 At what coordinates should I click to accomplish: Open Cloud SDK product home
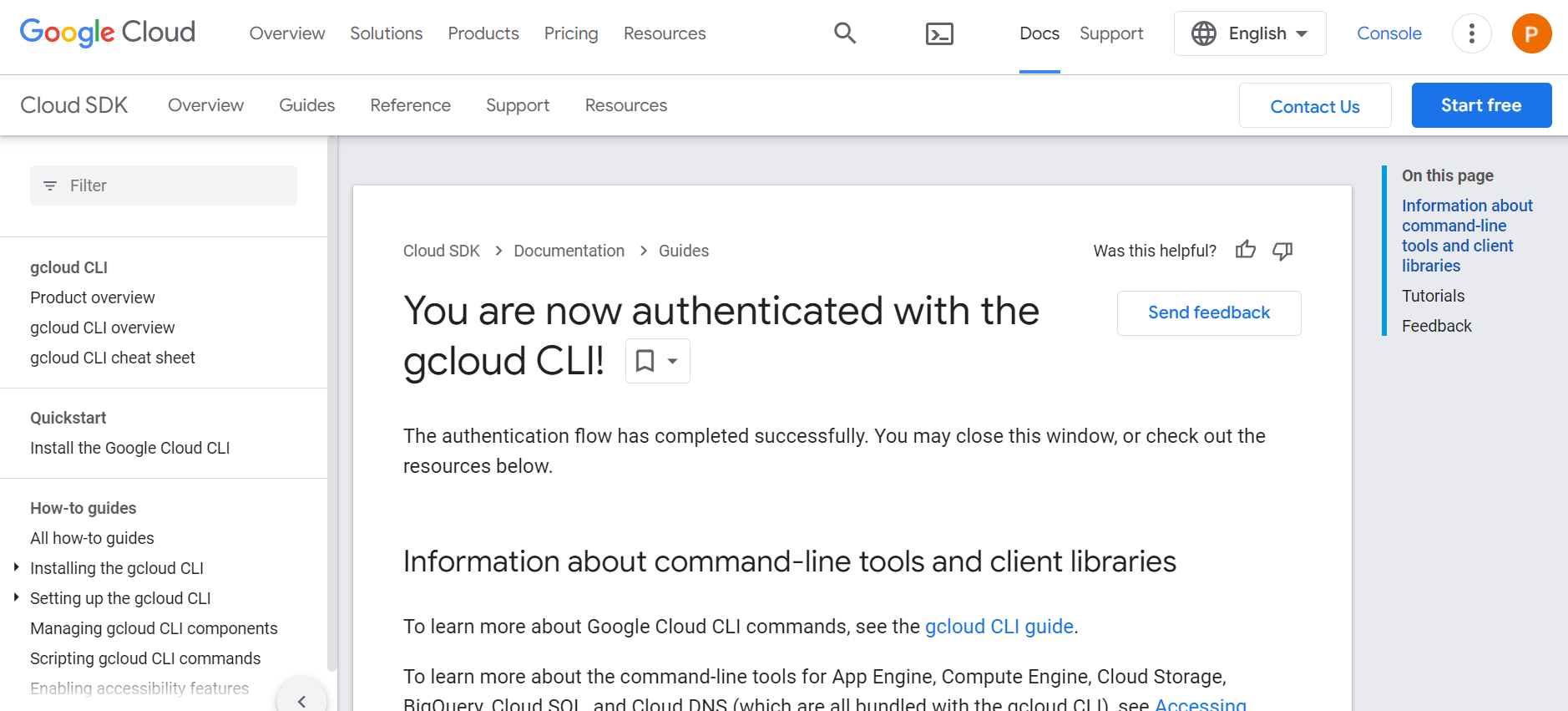pyautogui.click(x=74, y=105)
